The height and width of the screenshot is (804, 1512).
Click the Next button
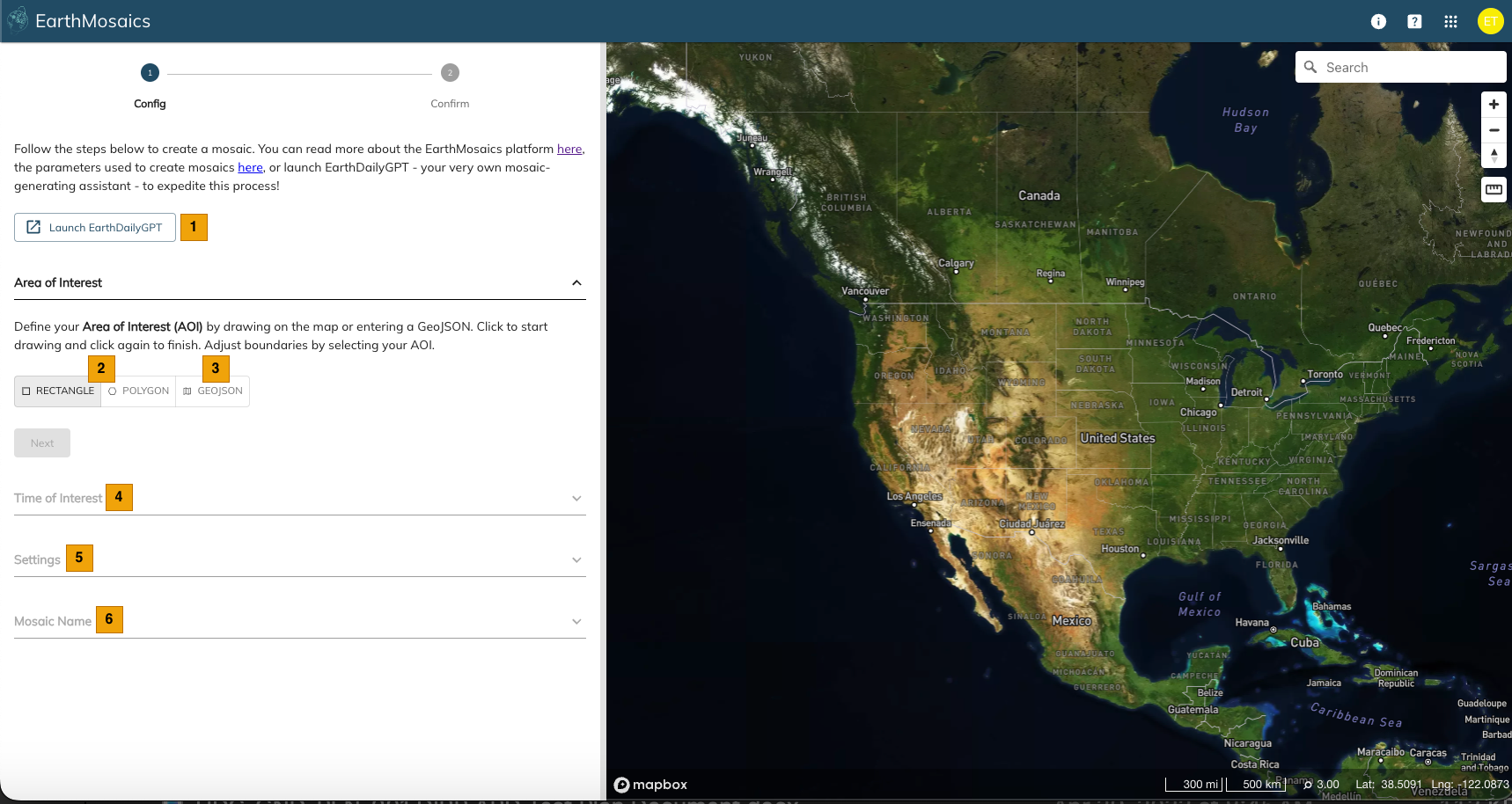click(42, 443)
